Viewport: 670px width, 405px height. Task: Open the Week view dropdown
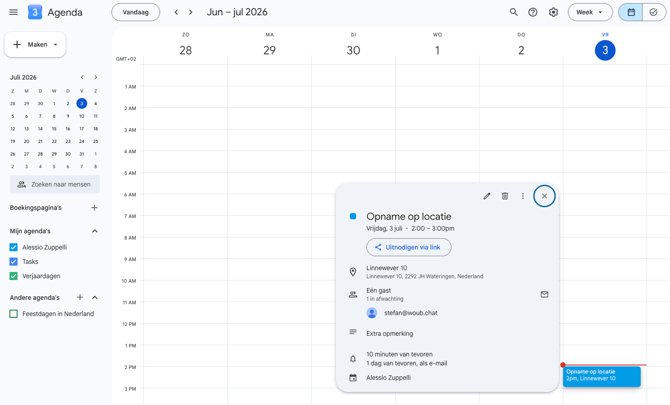[x=590, y=12]
